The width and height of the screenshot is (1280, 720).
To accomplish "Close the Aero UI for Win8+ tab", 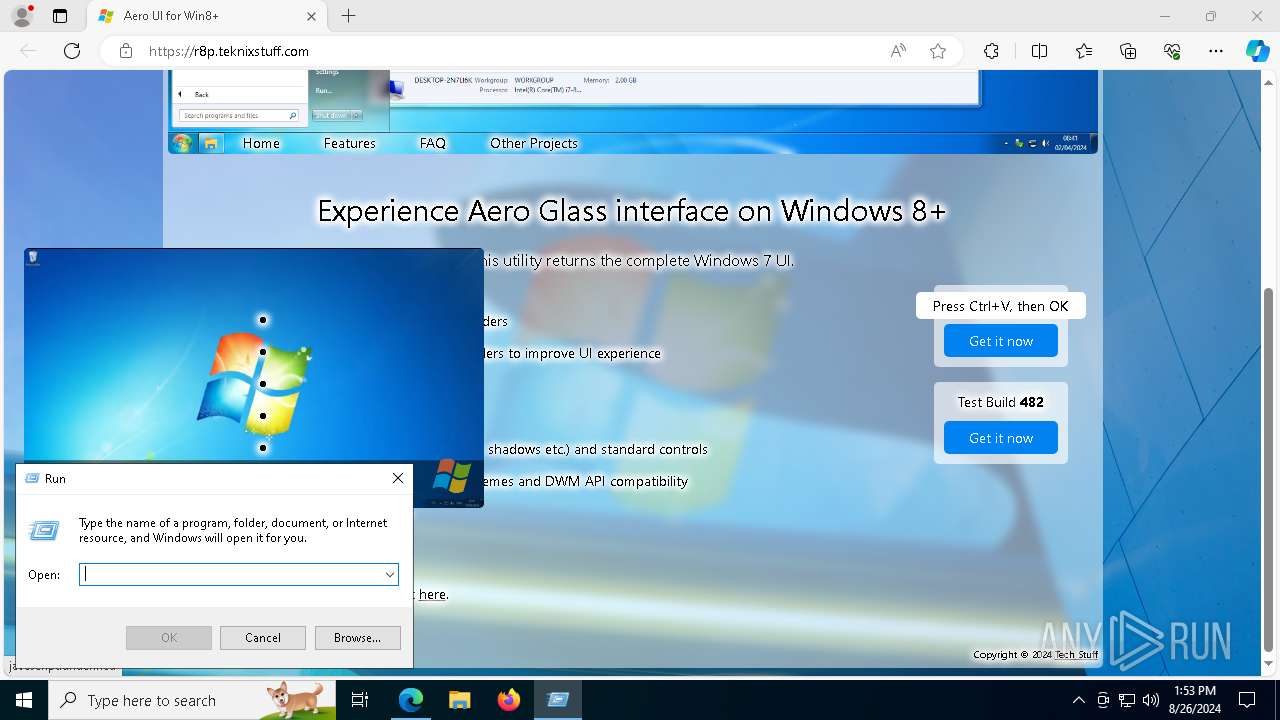I will (311, 16).
